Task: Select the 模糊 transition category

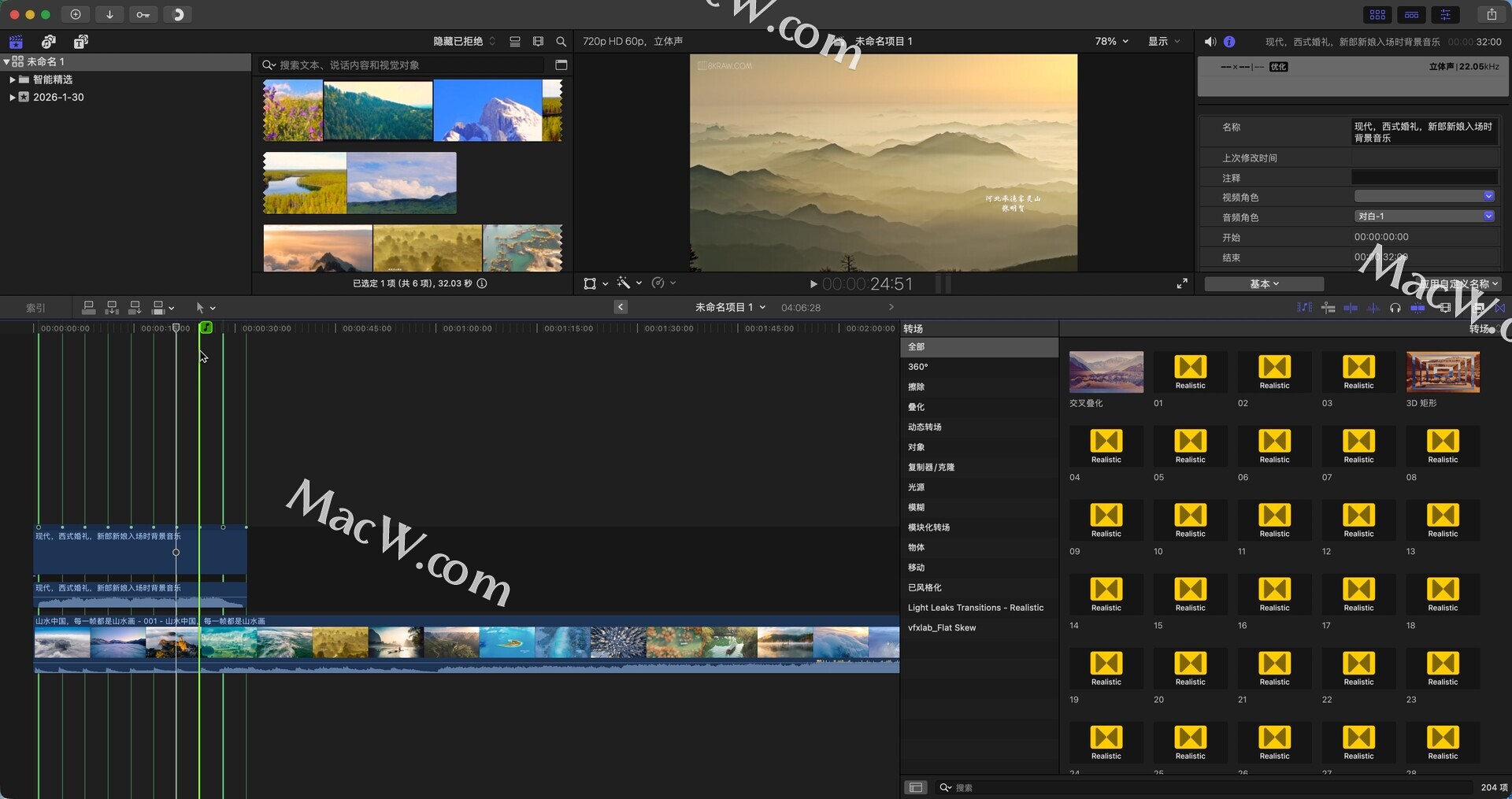Action: pyautogui.click(x=916, y=508)
